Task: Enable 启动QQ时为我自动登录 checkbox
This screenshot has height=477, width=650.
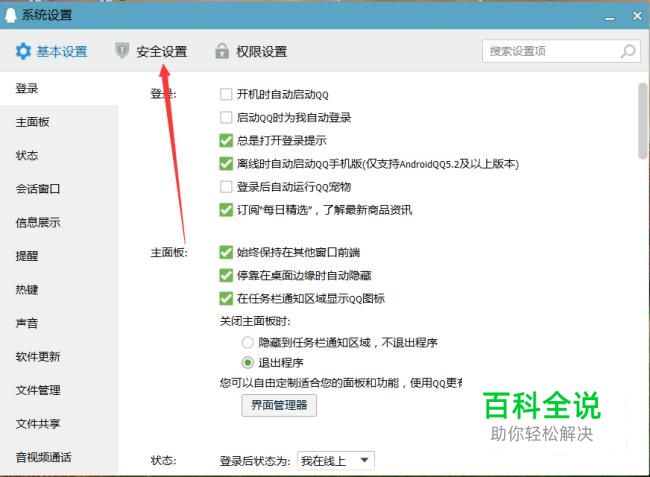Action: click(226, 117)
